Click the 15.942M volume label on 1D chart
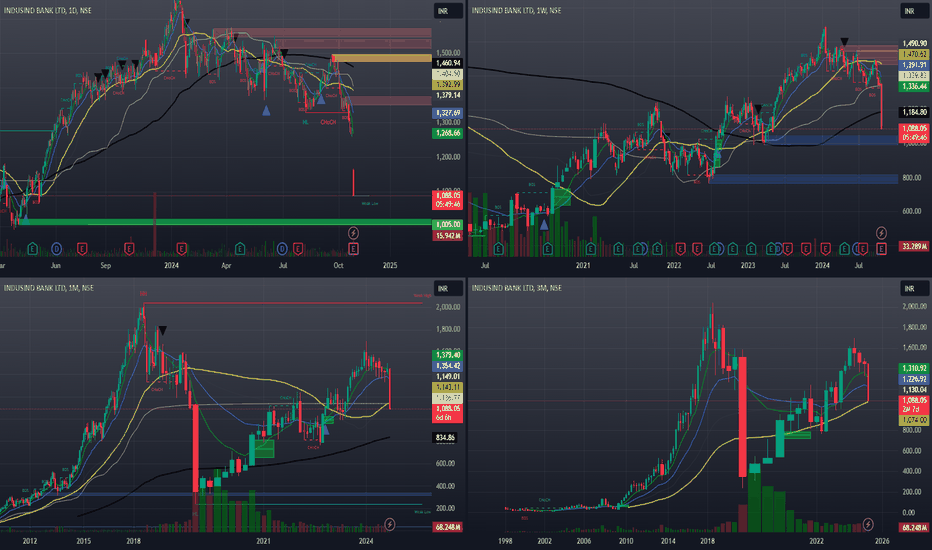Screen dimensions: 932x550 click(448, 235)
